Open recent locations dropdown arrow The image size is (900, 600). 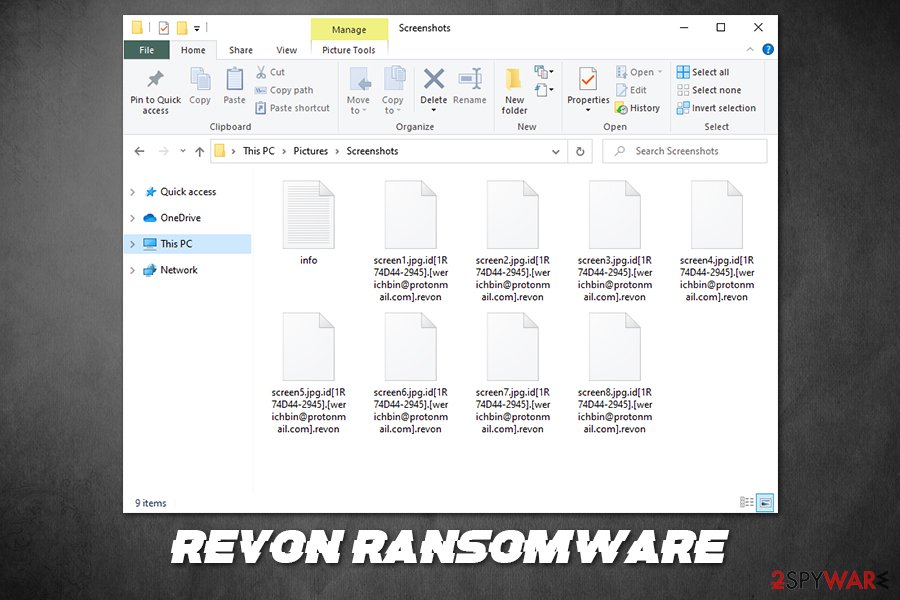(x=183, y=151)
